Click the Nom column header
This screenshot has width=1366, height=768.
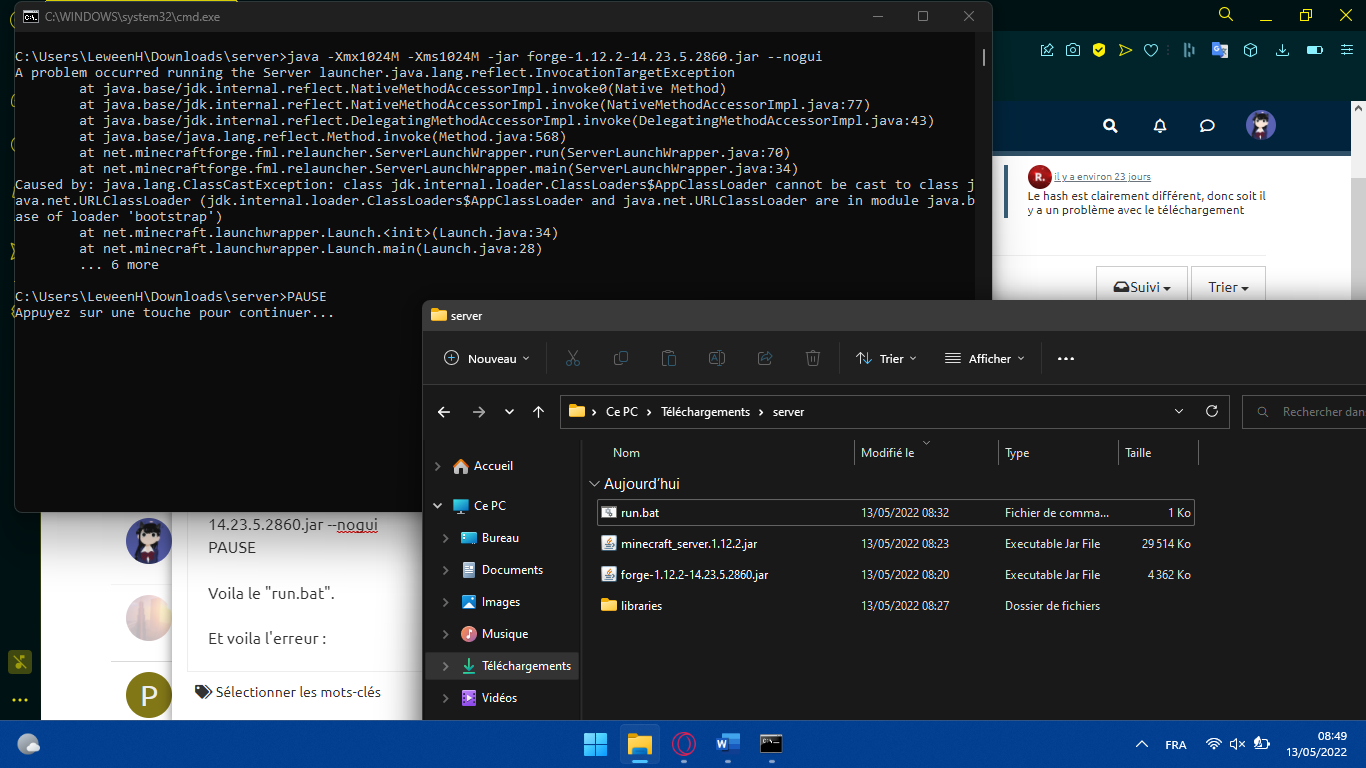pos(627,453)
